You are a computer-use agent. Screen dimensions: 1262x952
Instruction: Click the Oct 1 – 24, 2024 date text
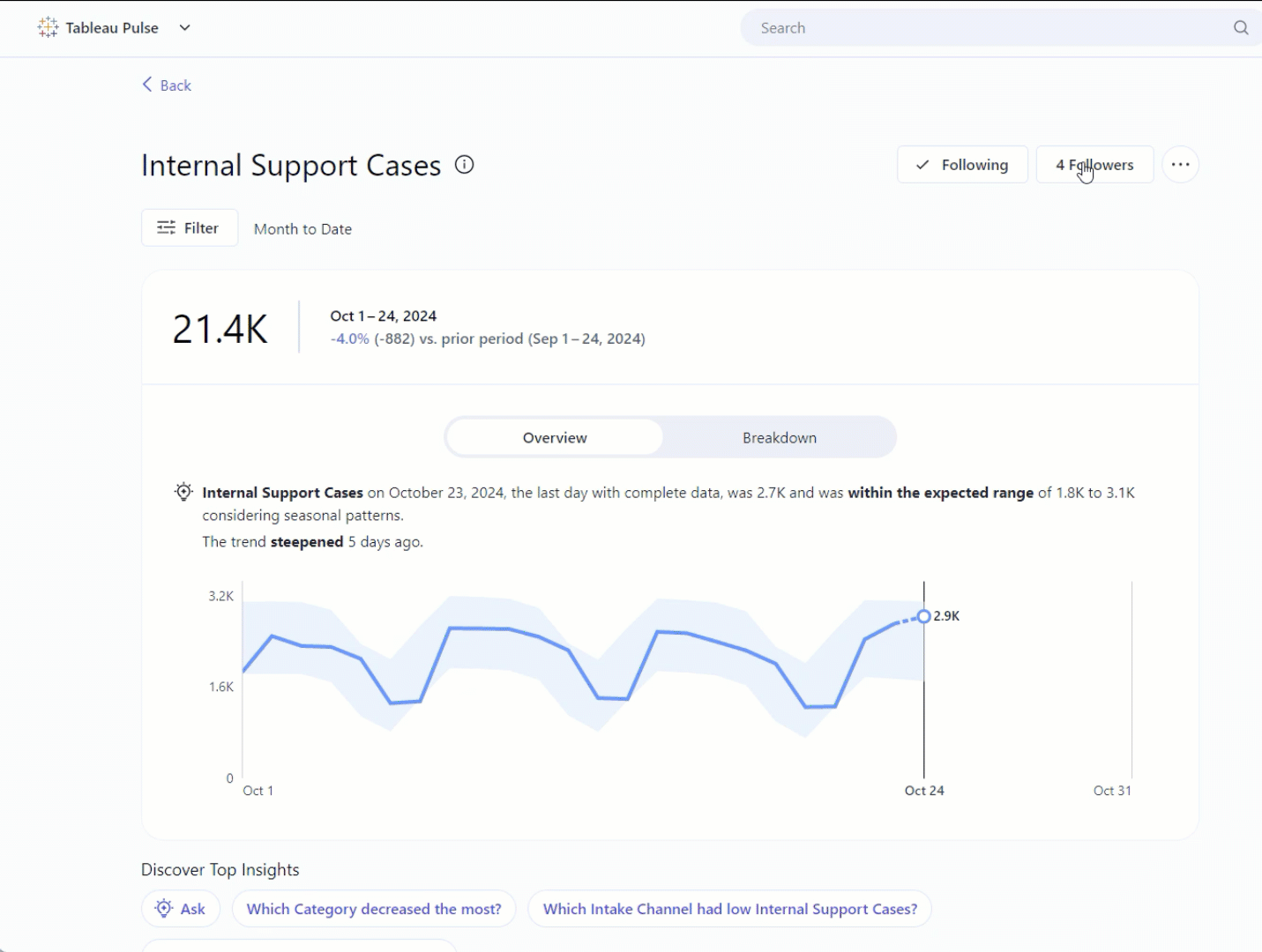pyautogui.click(x=384, y=316)
